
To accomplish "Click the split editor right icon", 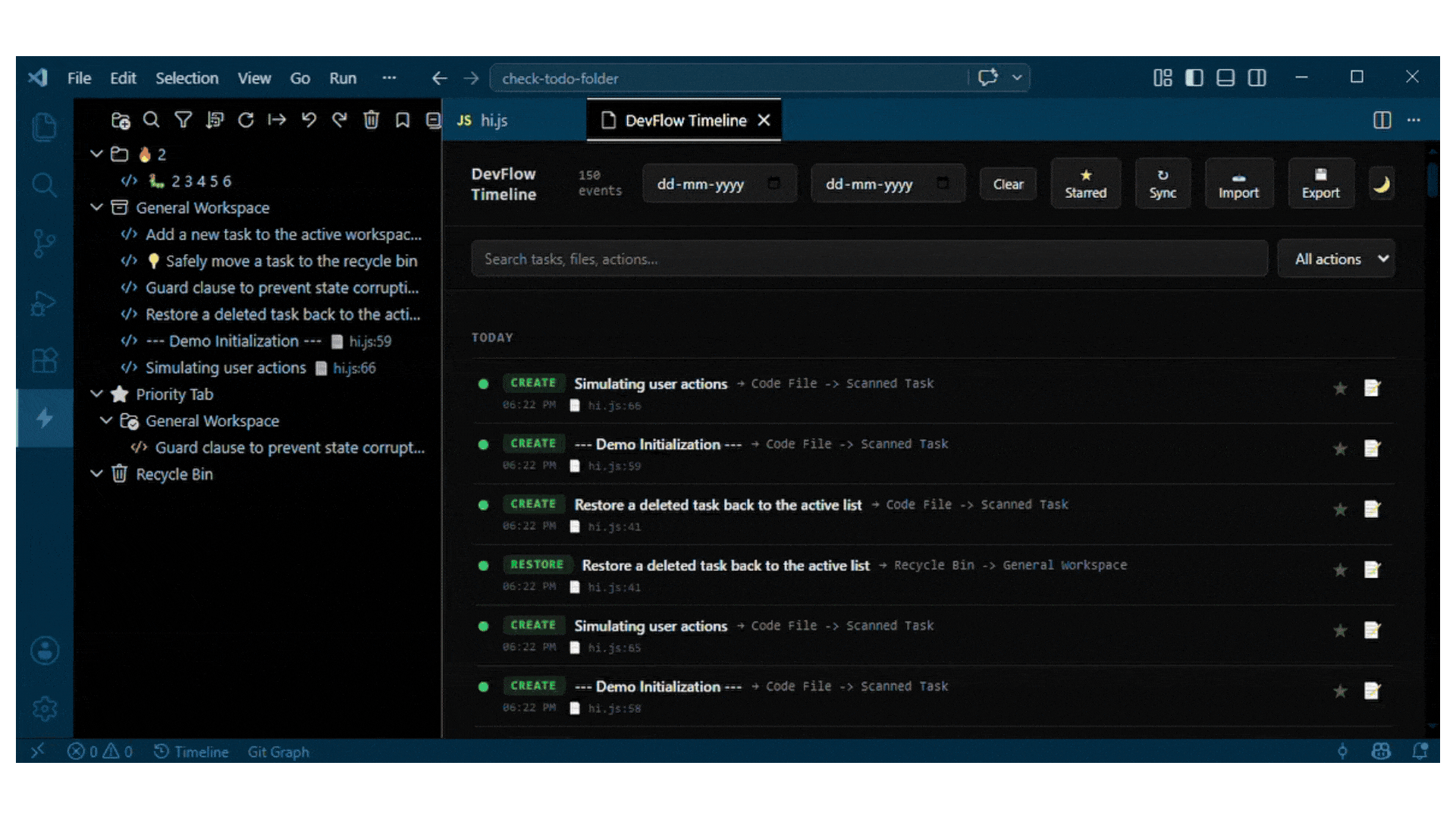I will pos(1382,120).
